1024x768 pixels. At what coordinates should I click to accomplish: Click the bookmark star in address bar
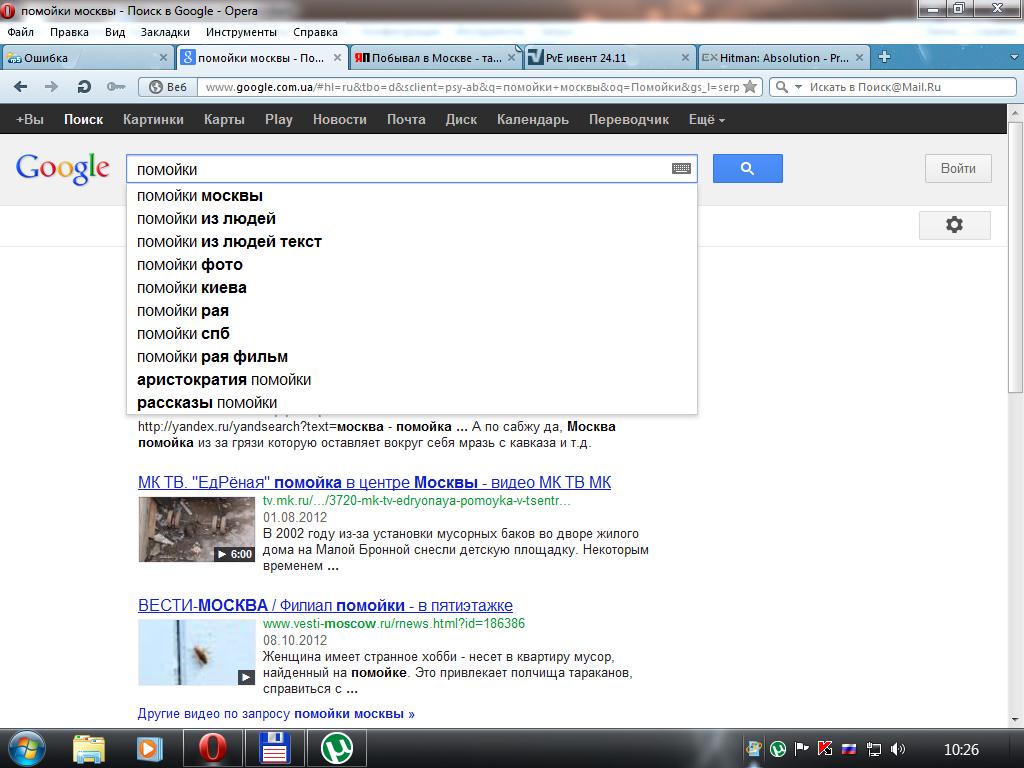click(750, 86)
